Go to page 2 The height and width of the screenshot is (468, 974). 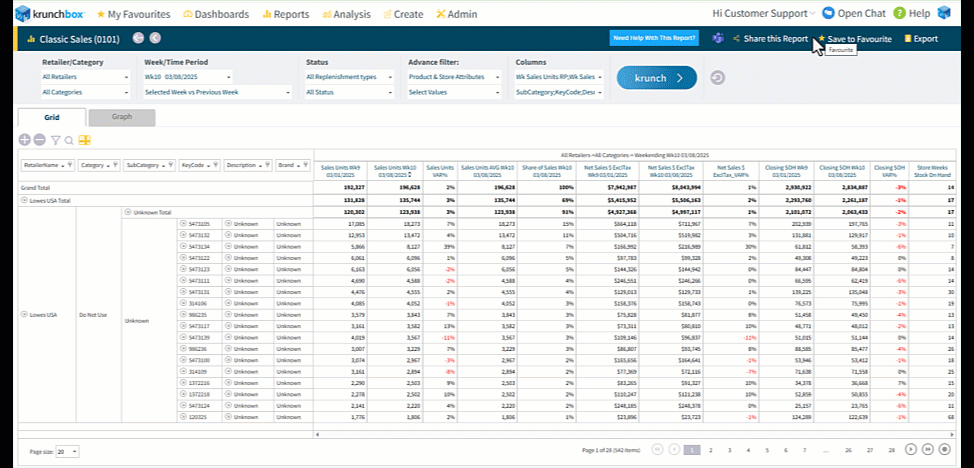711,449
